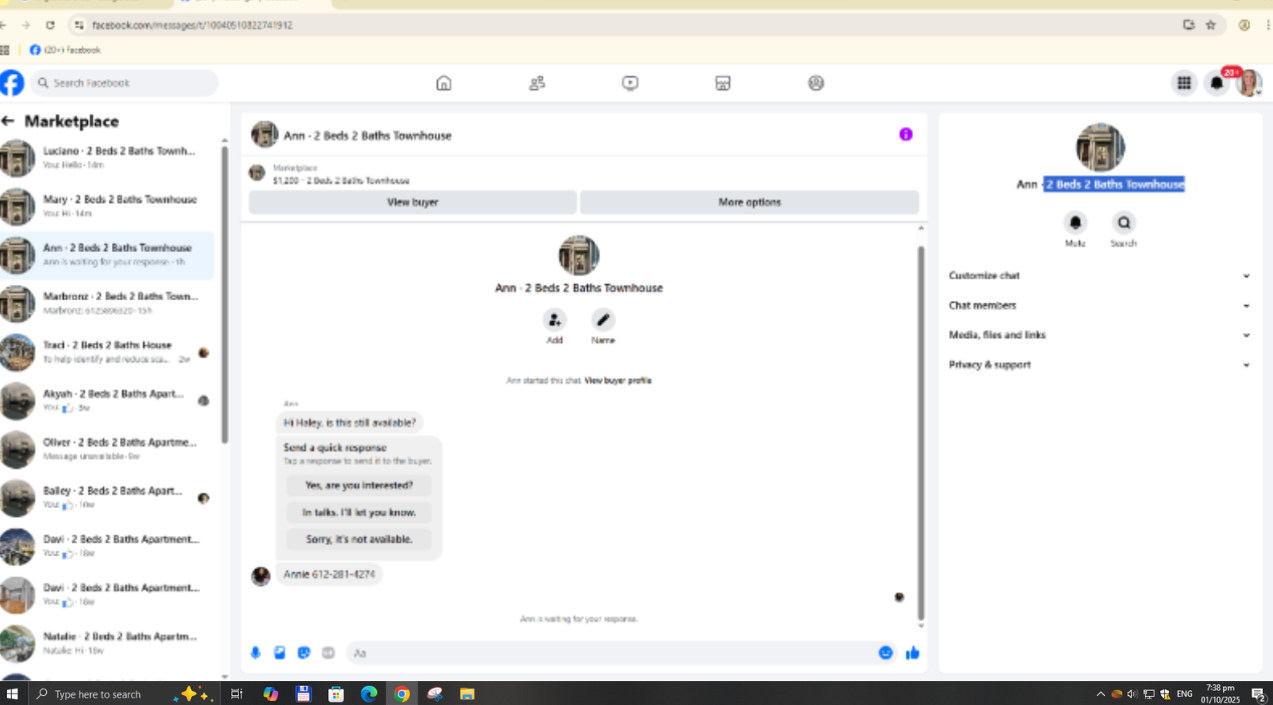Open Windows notification center icon
Screen dimensions: 1273x705
[1259, 694]
